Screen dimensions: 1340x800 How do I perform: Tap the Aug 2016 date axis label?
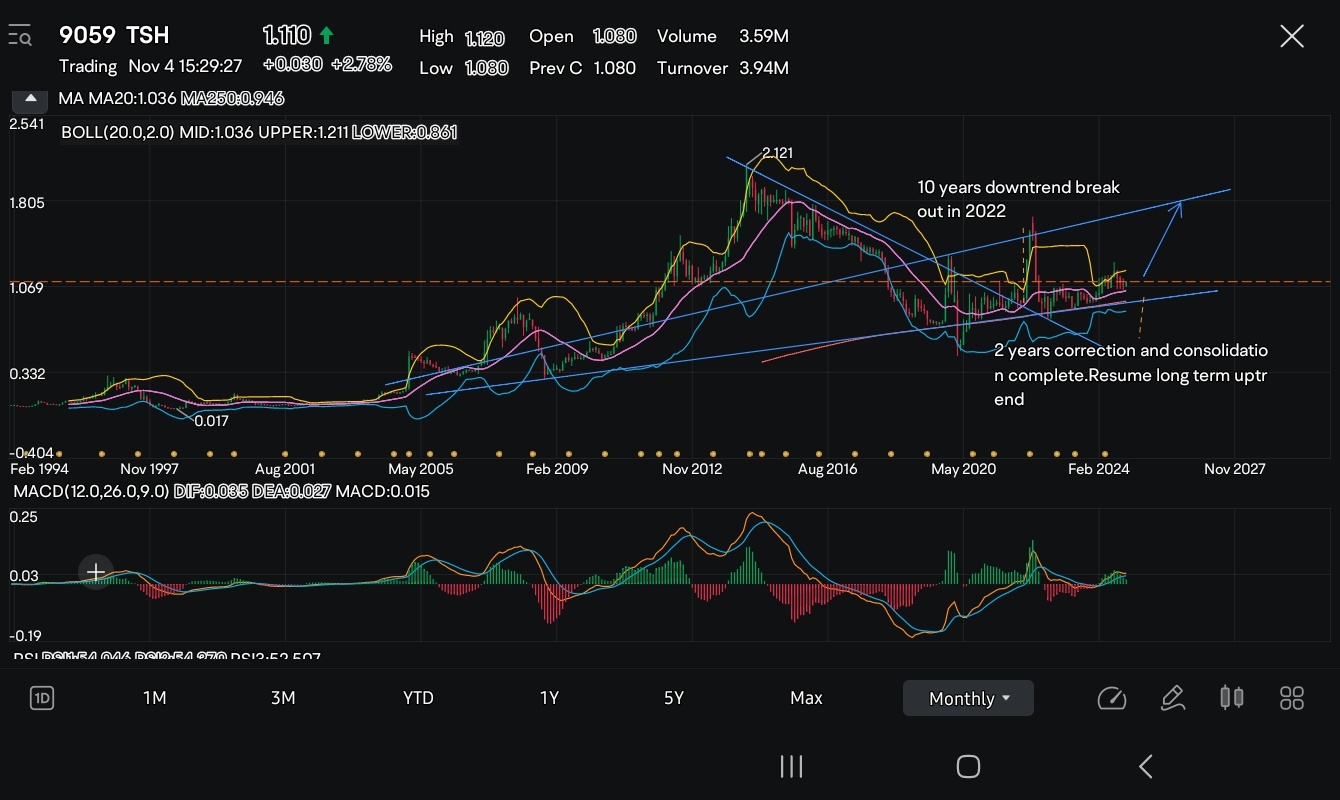tap(827, 469)
